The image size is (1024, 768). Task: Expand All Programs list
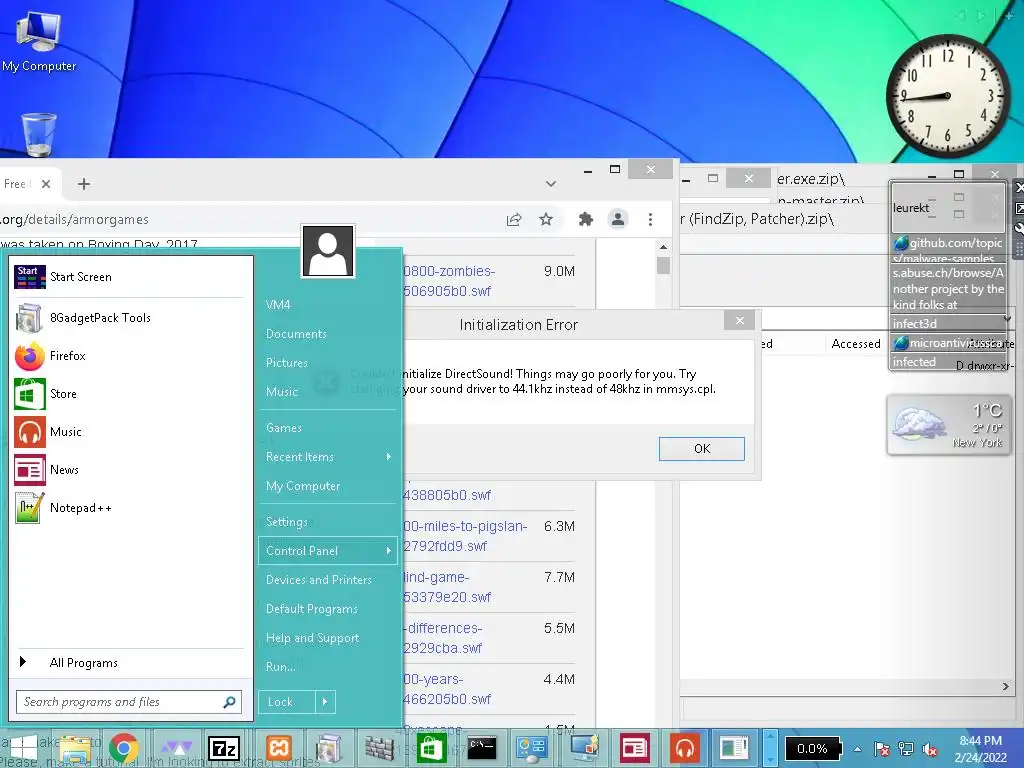129,663
